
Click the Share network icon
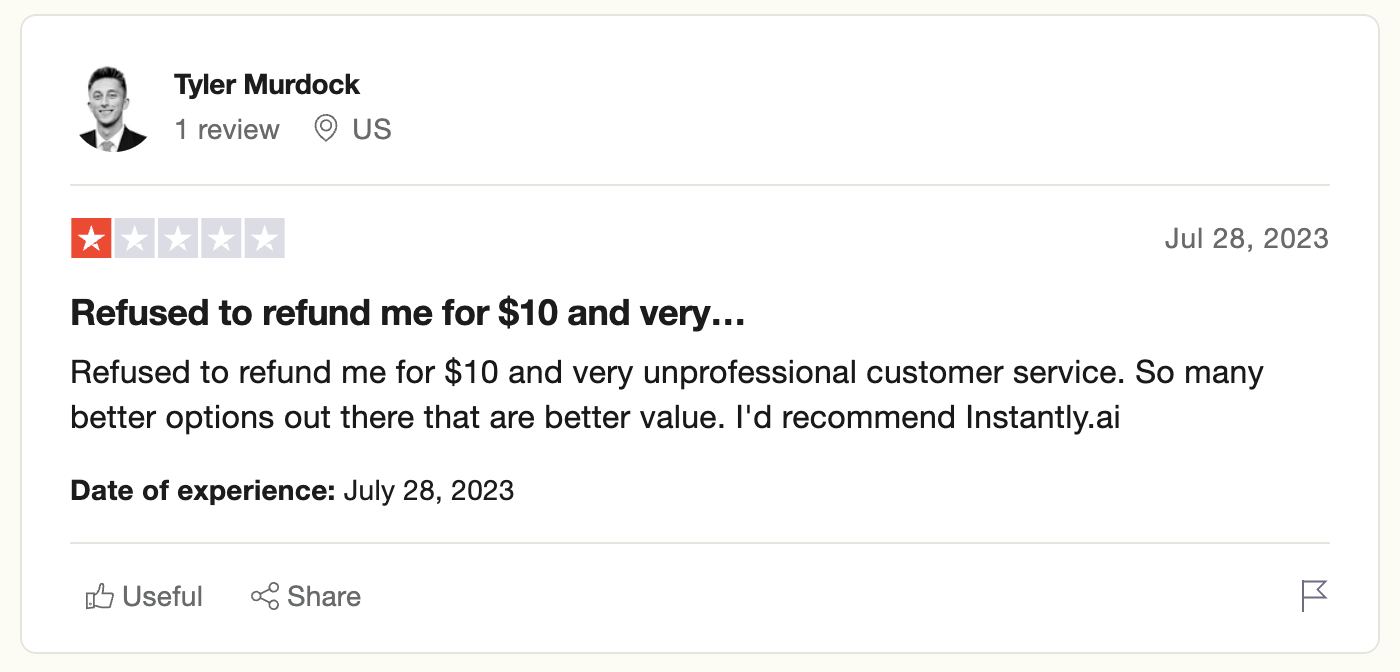click(x=264, y=597)
